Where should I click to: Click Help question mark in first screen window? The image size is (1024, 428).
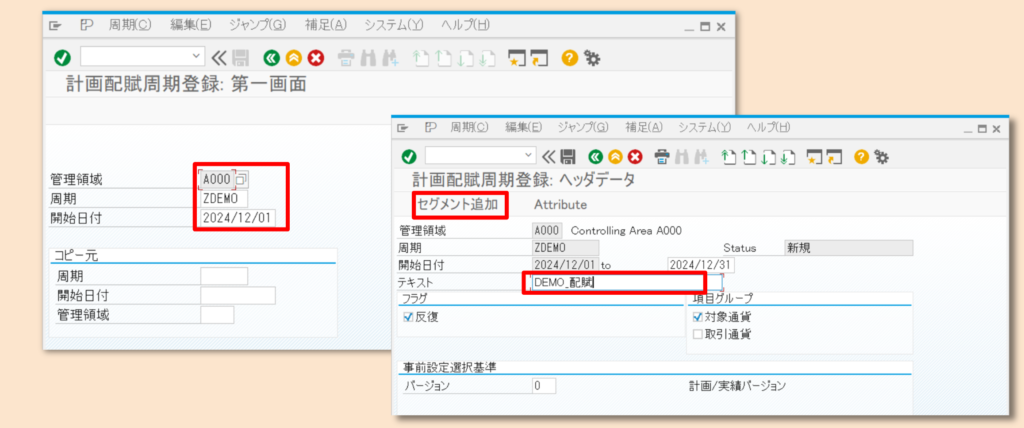coord(570,58)
